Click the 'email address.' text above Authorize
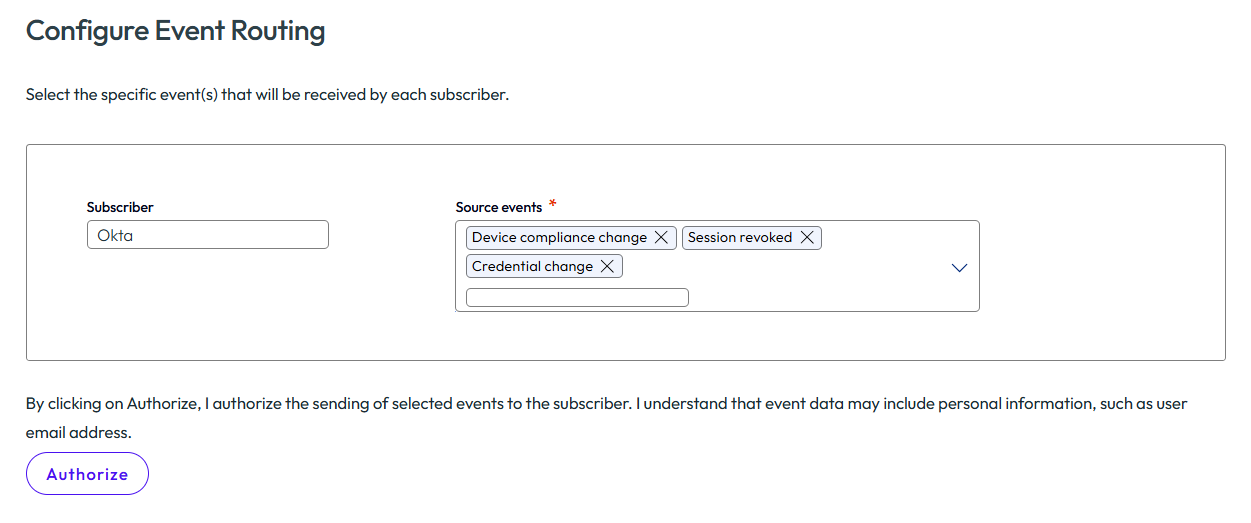The image size is (1251, 523). tap(78, 433)
